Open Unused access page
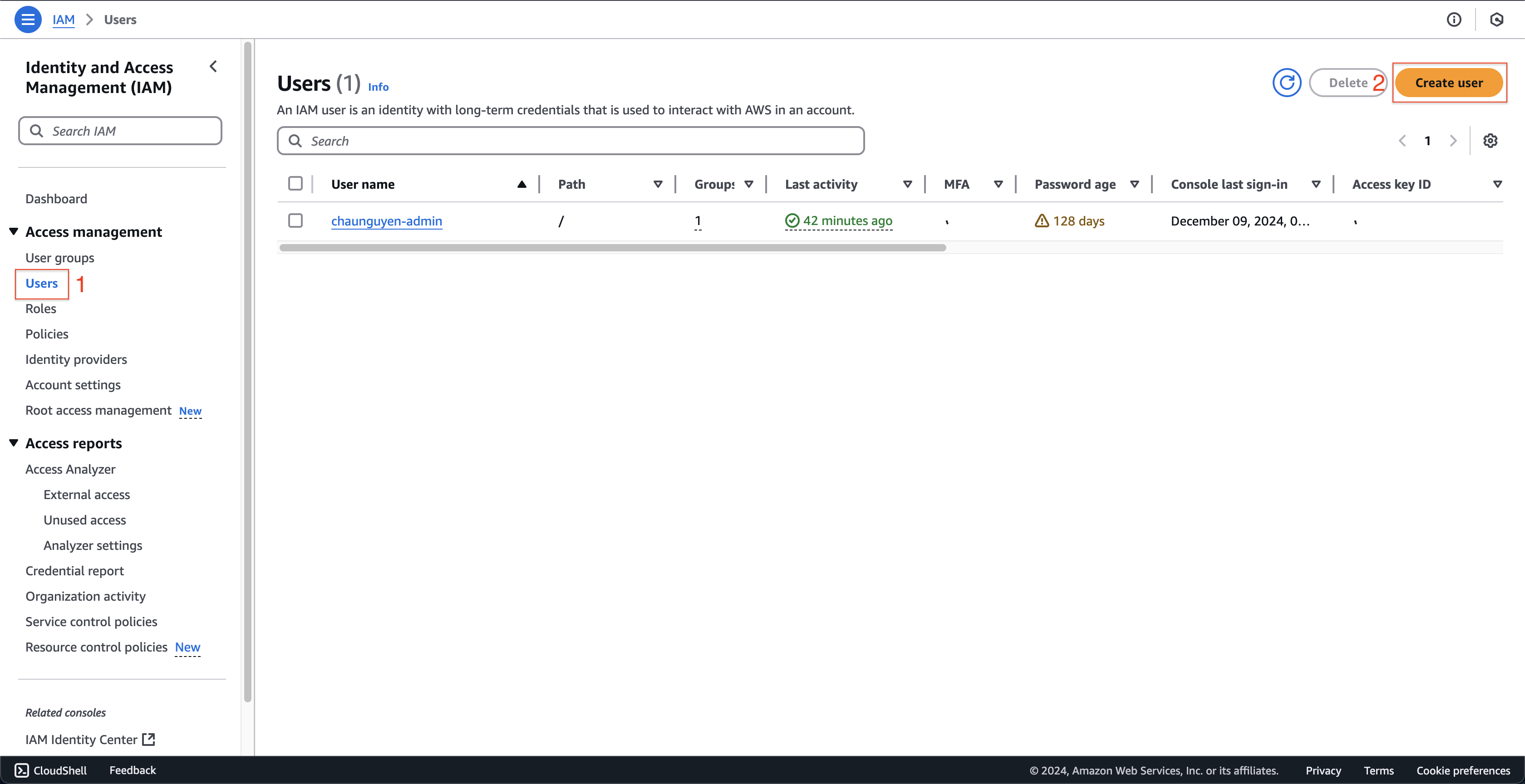The image size is (1525, 784). 85,520
